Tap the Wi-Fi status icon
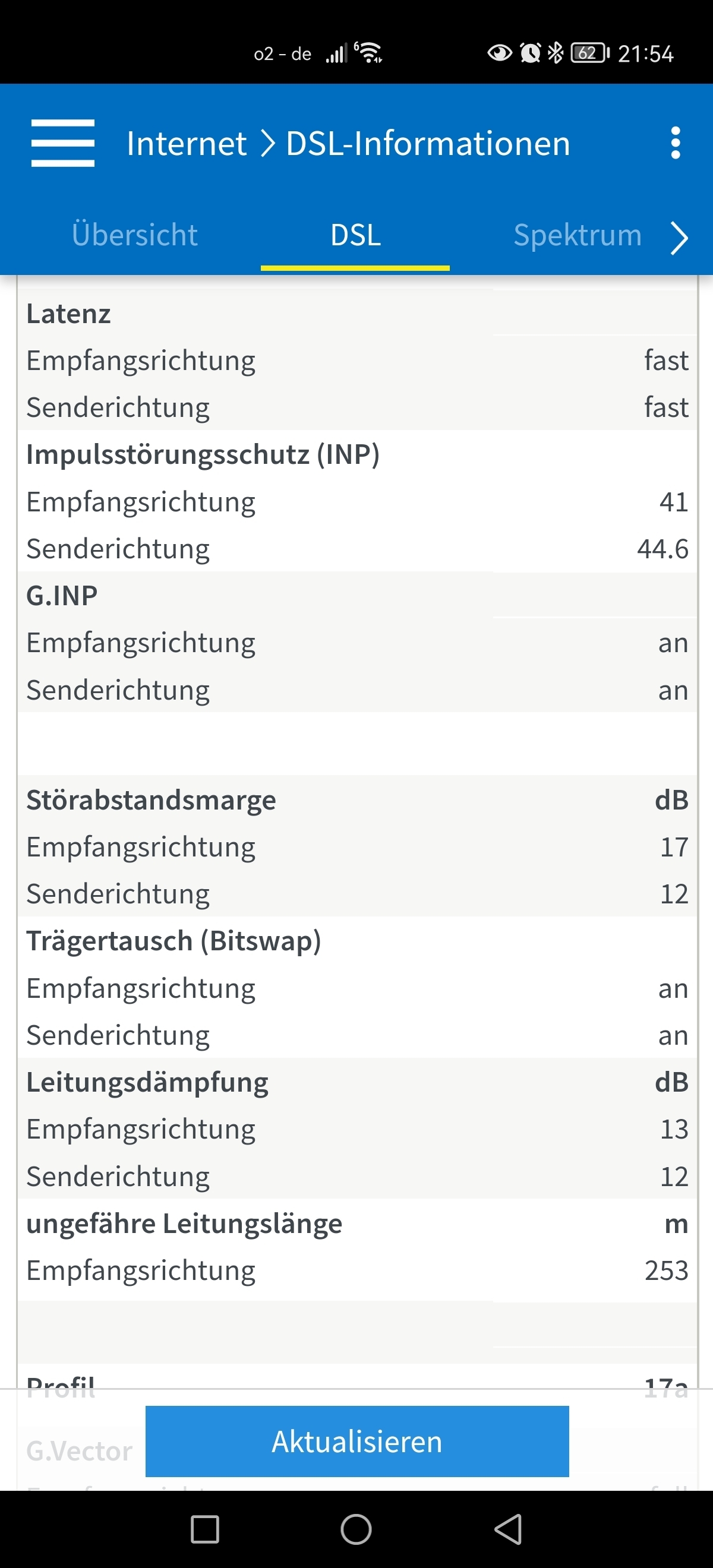This screenshot has width=713, height=1568. [368, 53]
